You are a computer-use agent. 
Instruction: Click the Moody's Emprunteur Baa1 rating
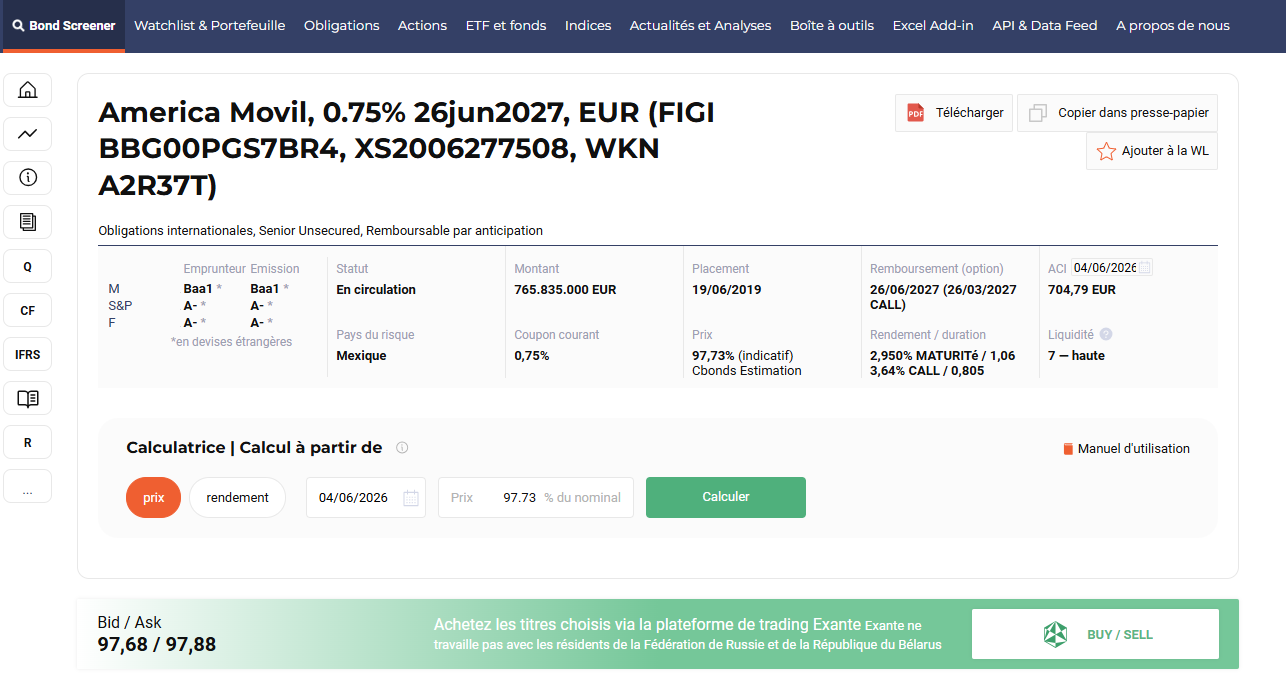pos(198,289)
